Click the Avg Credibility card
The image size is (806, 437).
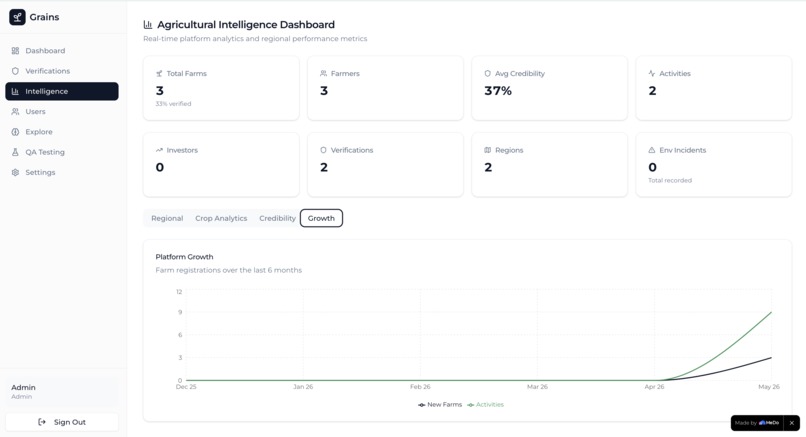[x=549, y=88]
